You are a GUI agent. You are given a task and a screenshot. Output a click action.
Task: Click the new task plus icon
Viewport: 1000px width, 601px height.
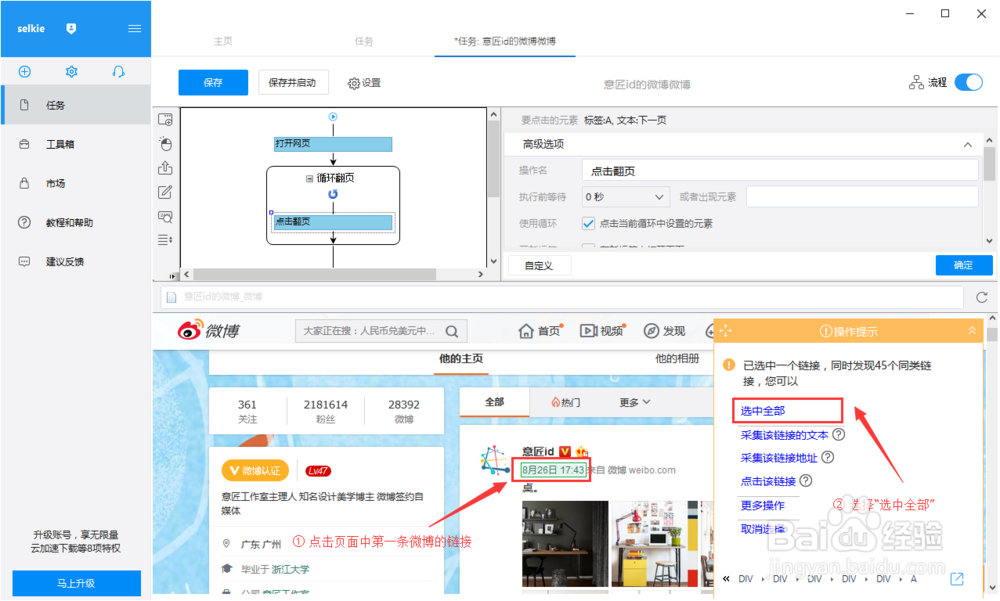[24, 71]
